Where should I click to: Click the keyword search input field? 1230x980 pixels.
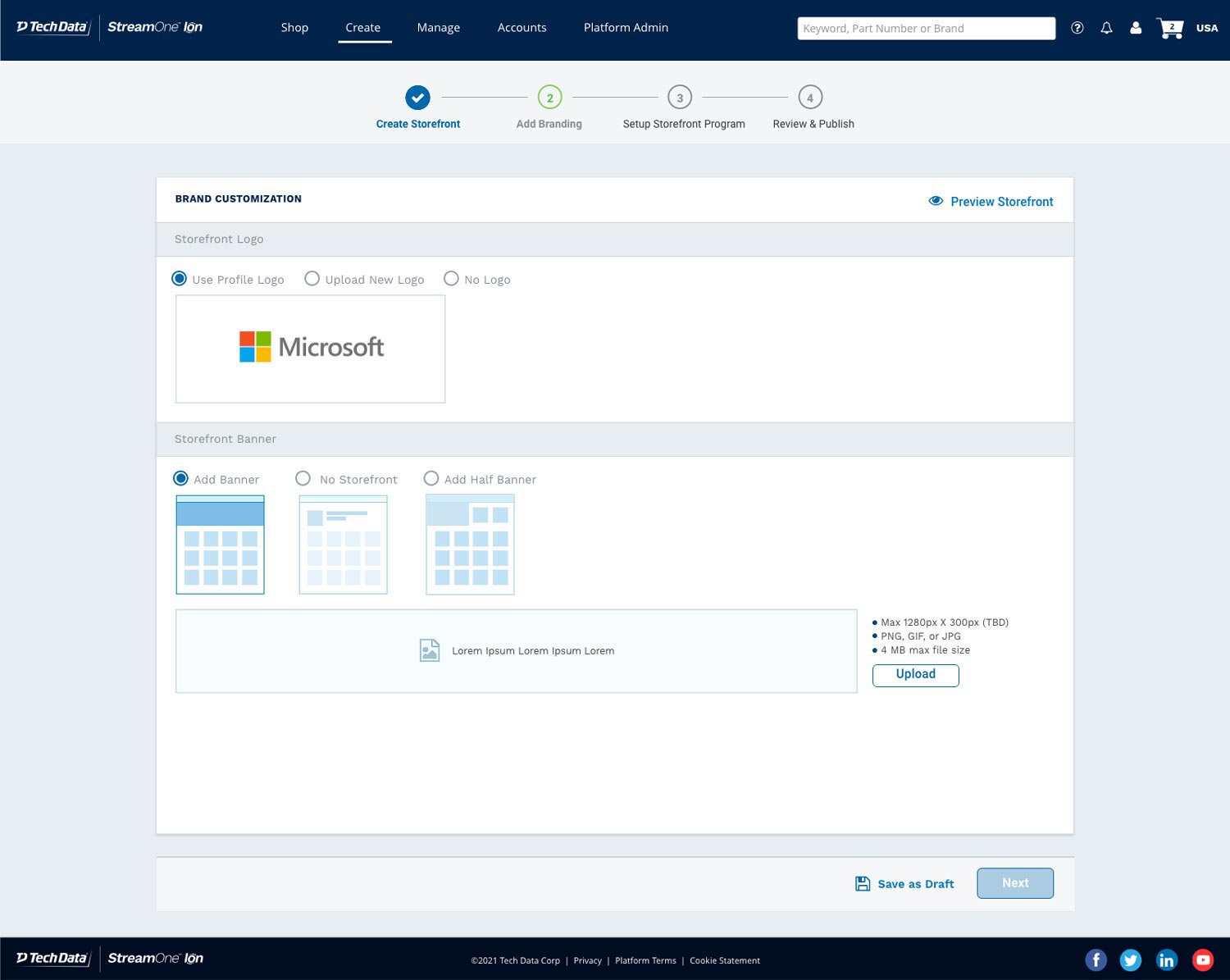point(926,28)
